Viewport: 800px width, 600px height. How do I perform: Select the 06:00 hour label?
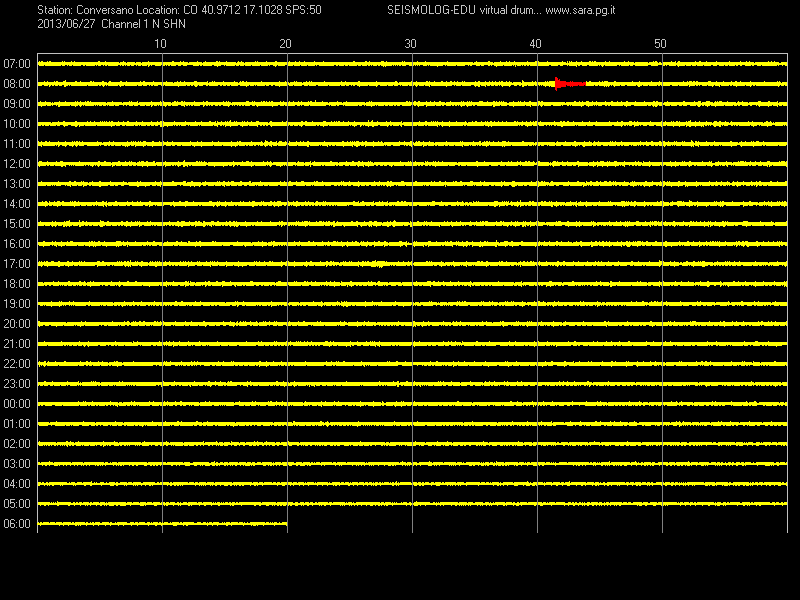(x=17, y=524)
